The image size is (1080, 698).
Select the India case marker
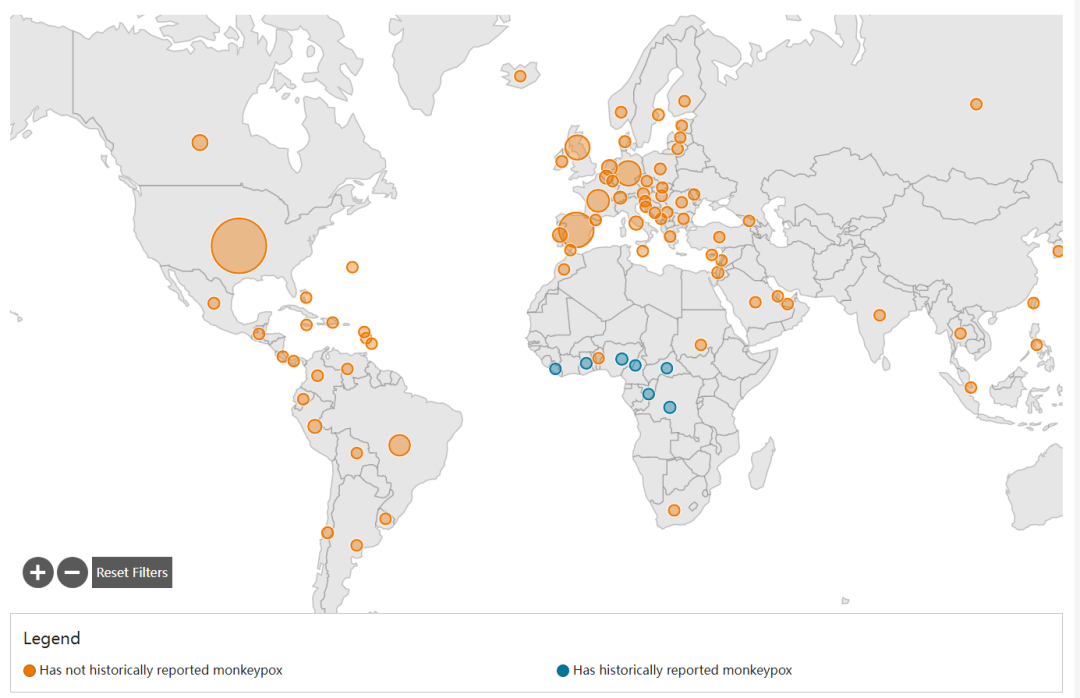pyautogui.click(x=880, y=315)
